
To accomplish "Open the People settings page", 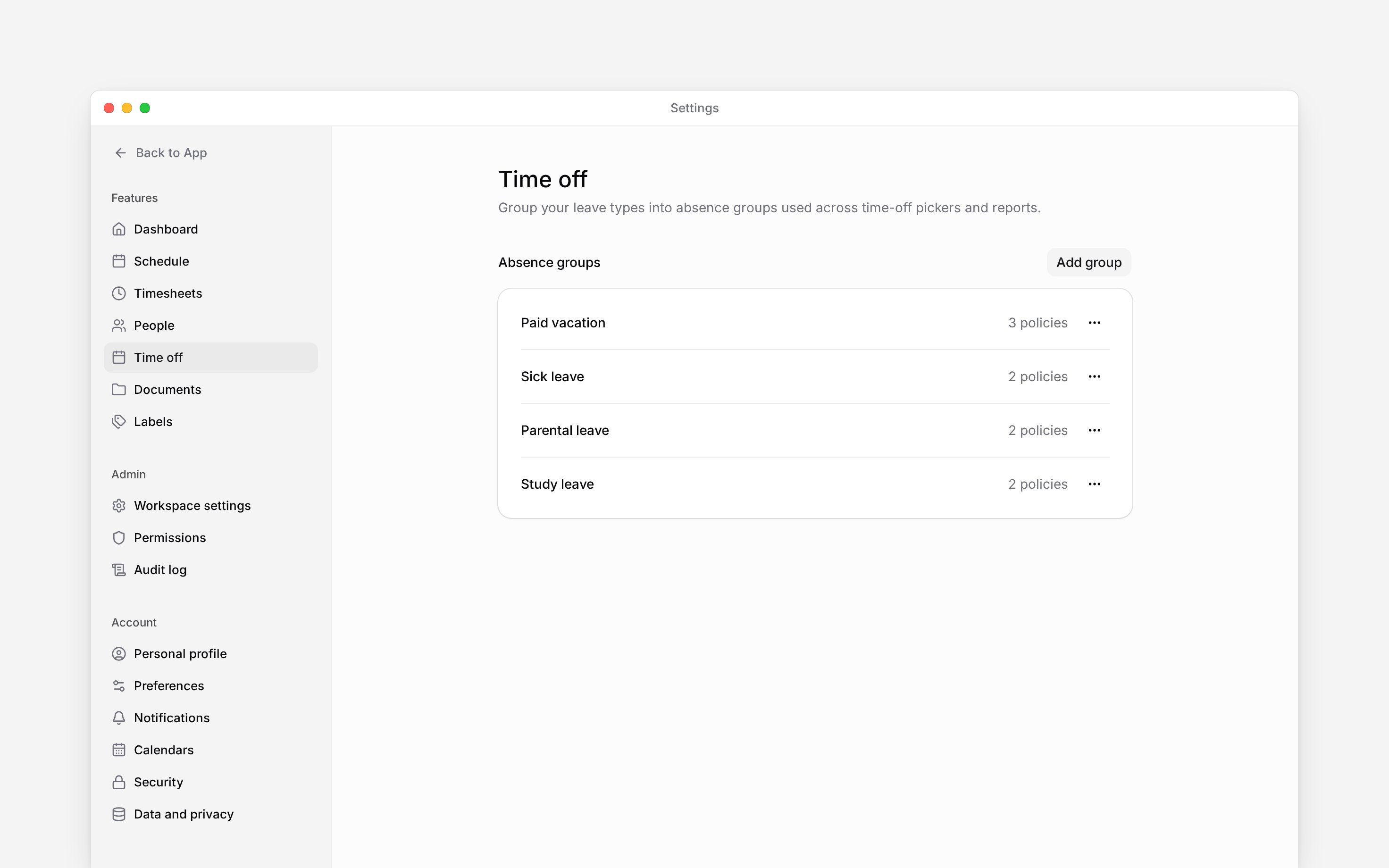I will (210, 325).
